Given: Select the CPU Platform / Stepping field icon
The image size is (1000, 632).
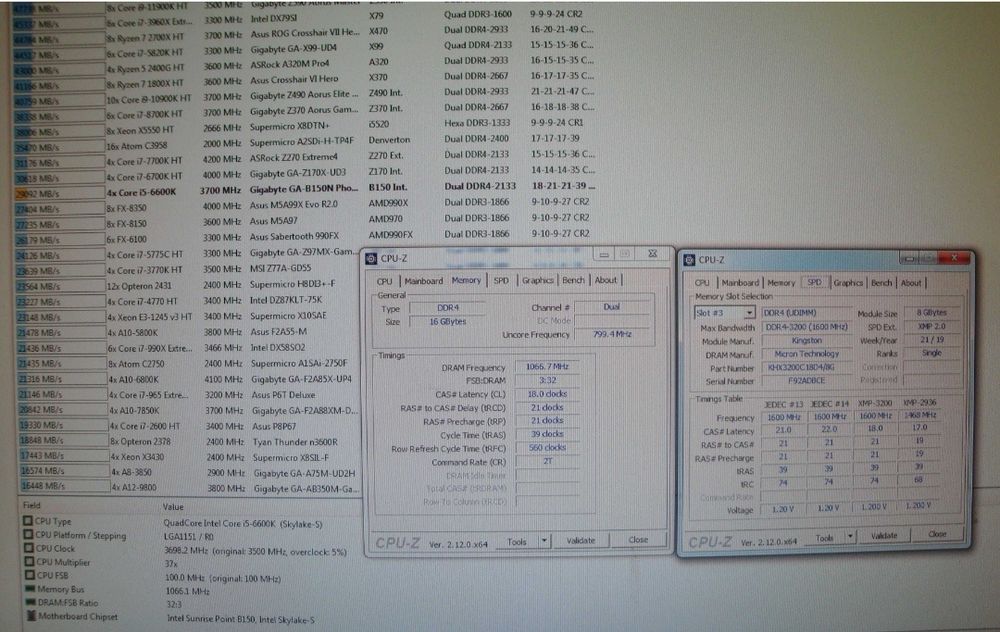Looking at the screenshot, I should click(x=27, y=534).
